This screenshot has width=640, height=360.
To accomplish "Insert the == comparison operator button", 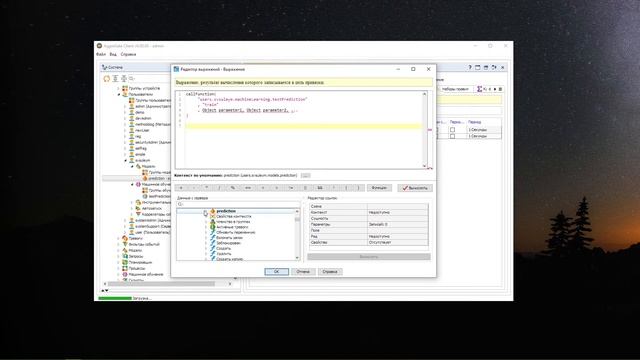I will (248, 188).
